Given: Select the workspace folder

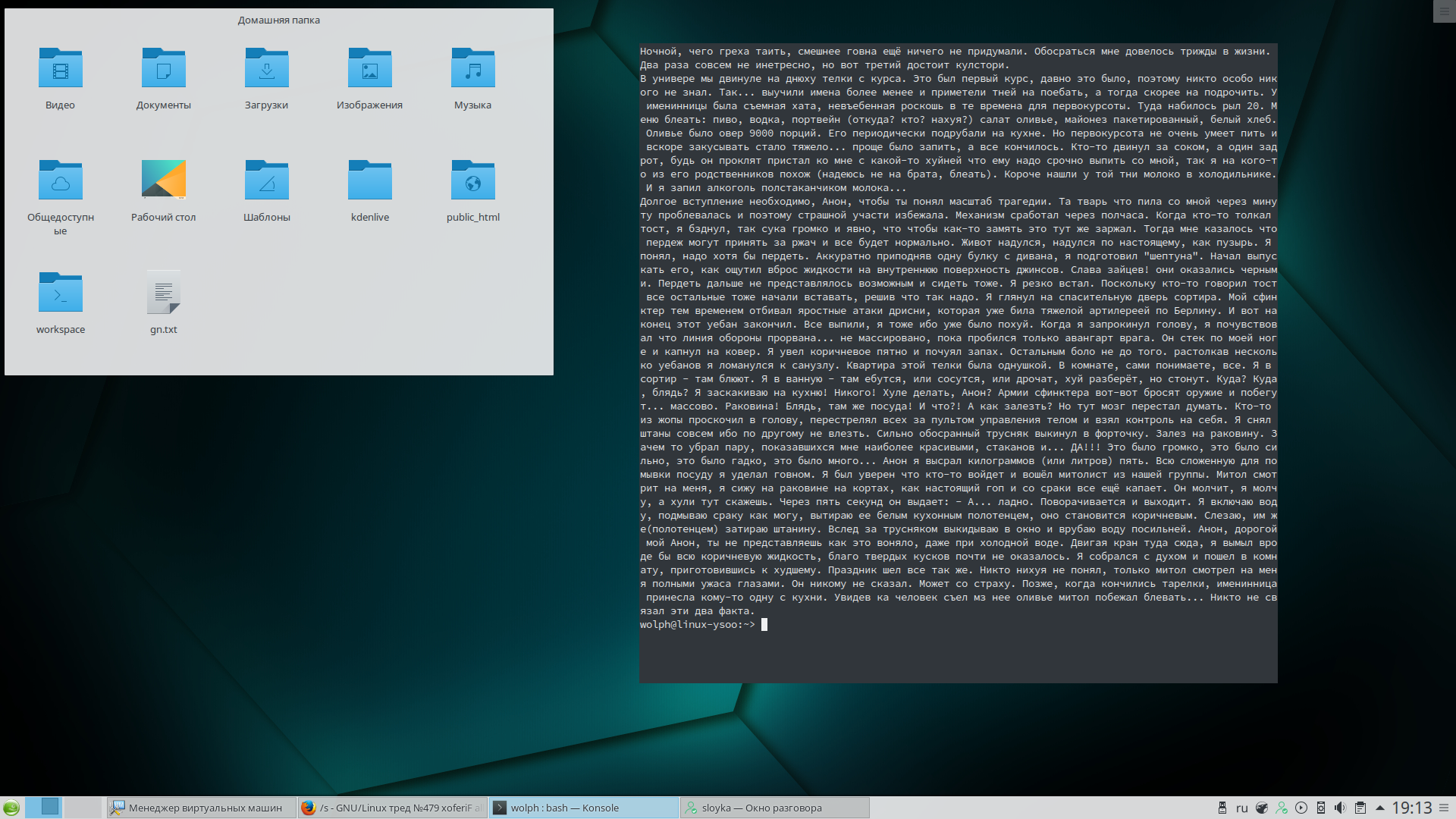Looking at the screenshot, I should (60, 303).
